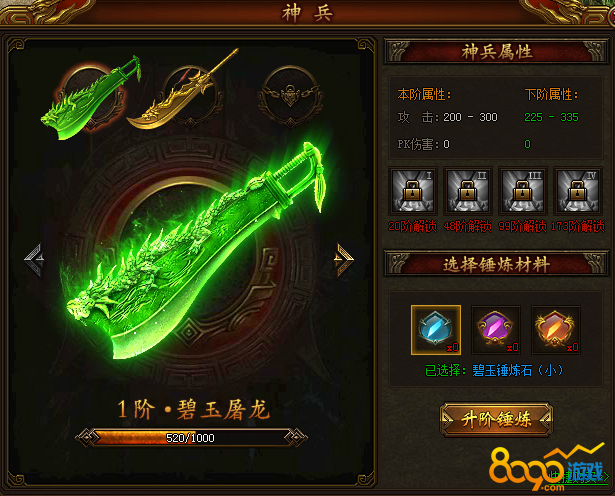Click locked skill slot I (20阶解锁)
This screenshot has width=615, height=496.
click(x=413, y=191)
